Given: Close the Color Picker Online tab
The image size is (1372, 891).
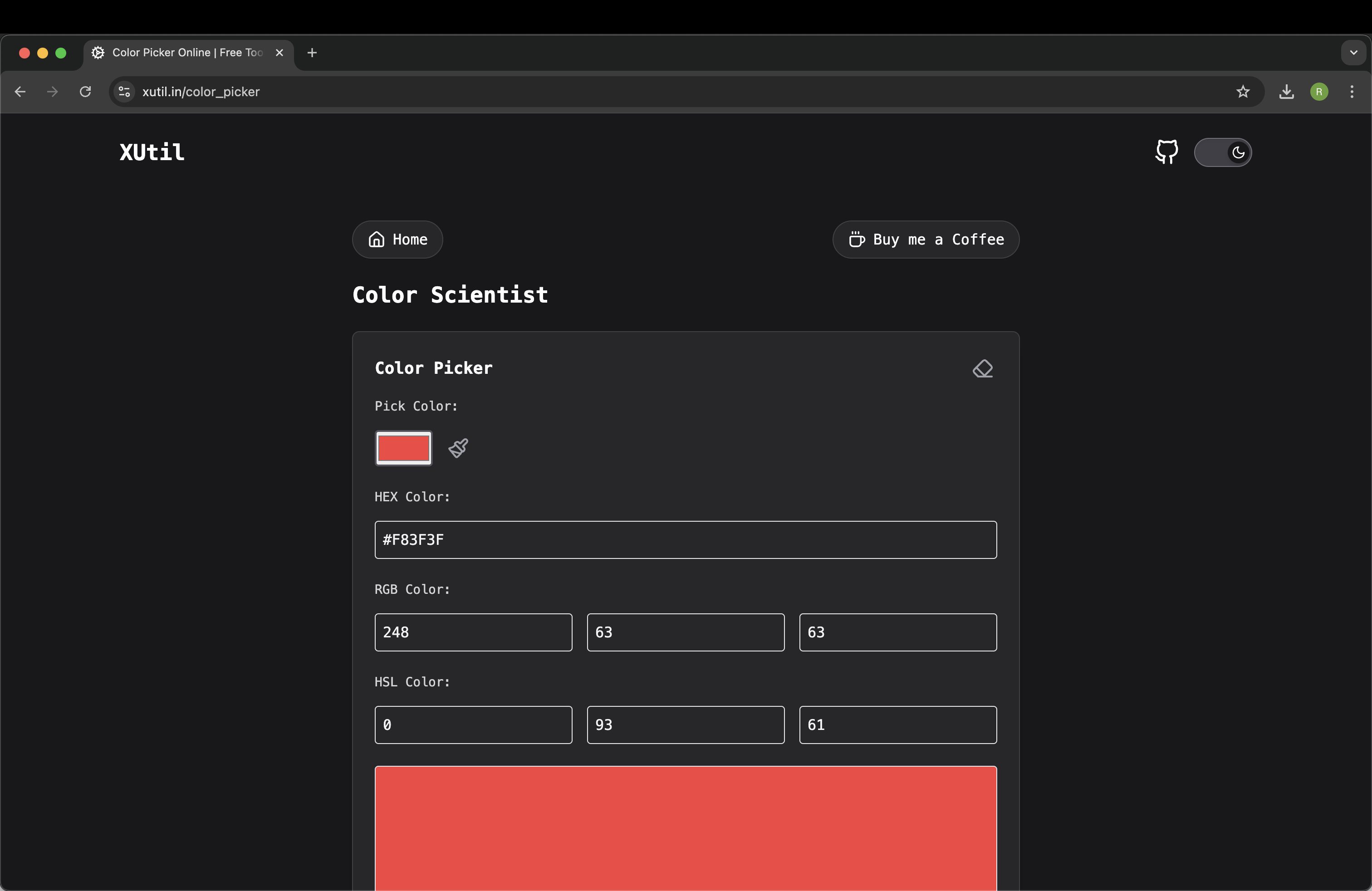Looking at the screenshot, I should point(279,53).
